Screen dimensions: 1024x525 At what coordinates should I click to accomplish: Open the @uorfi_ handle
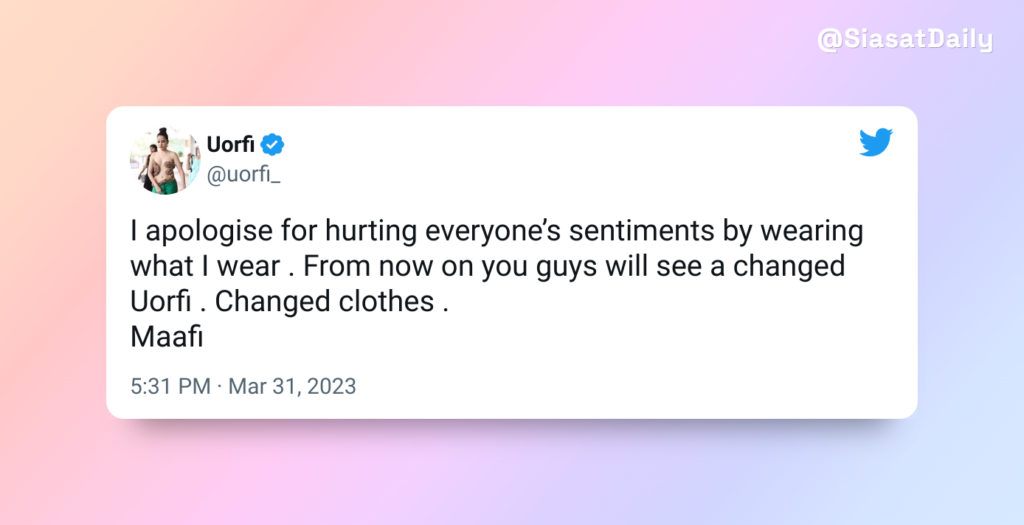(x=244, y=175)
